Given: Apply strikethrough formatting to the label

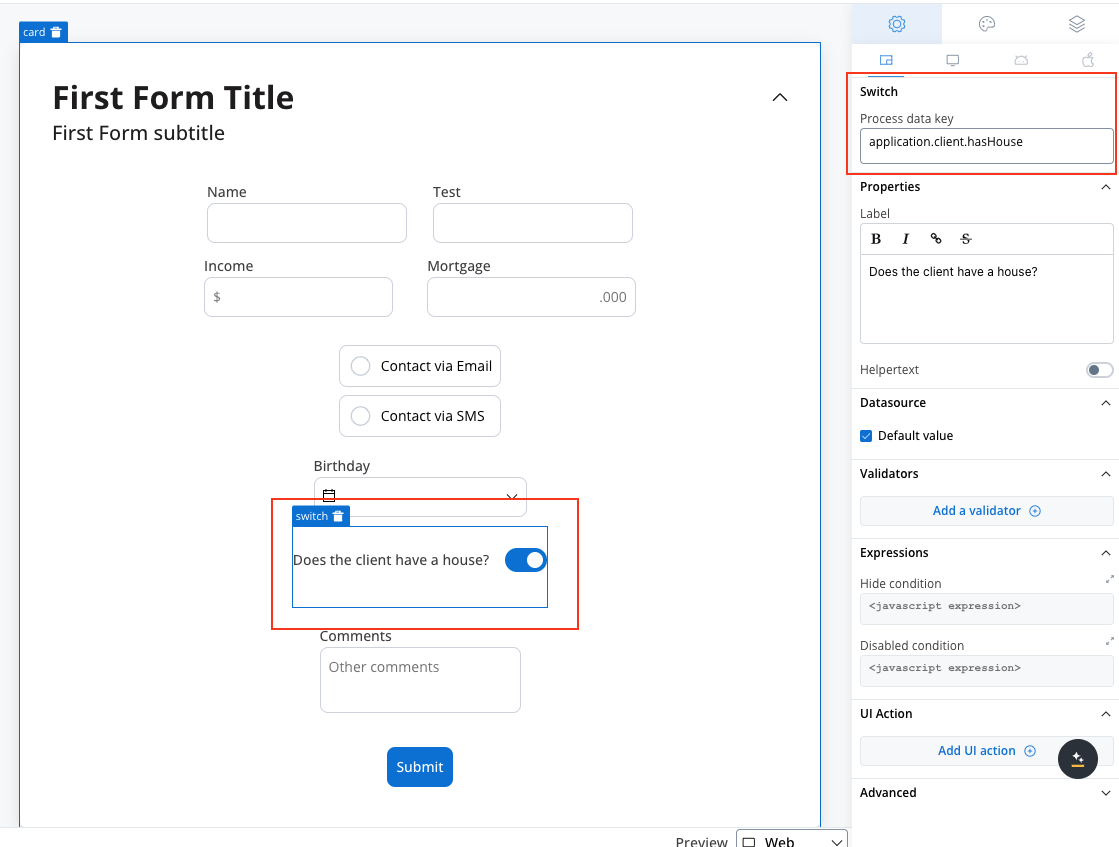Looking at the screenshot, I should pyautogui.click(x=966, y=239).
